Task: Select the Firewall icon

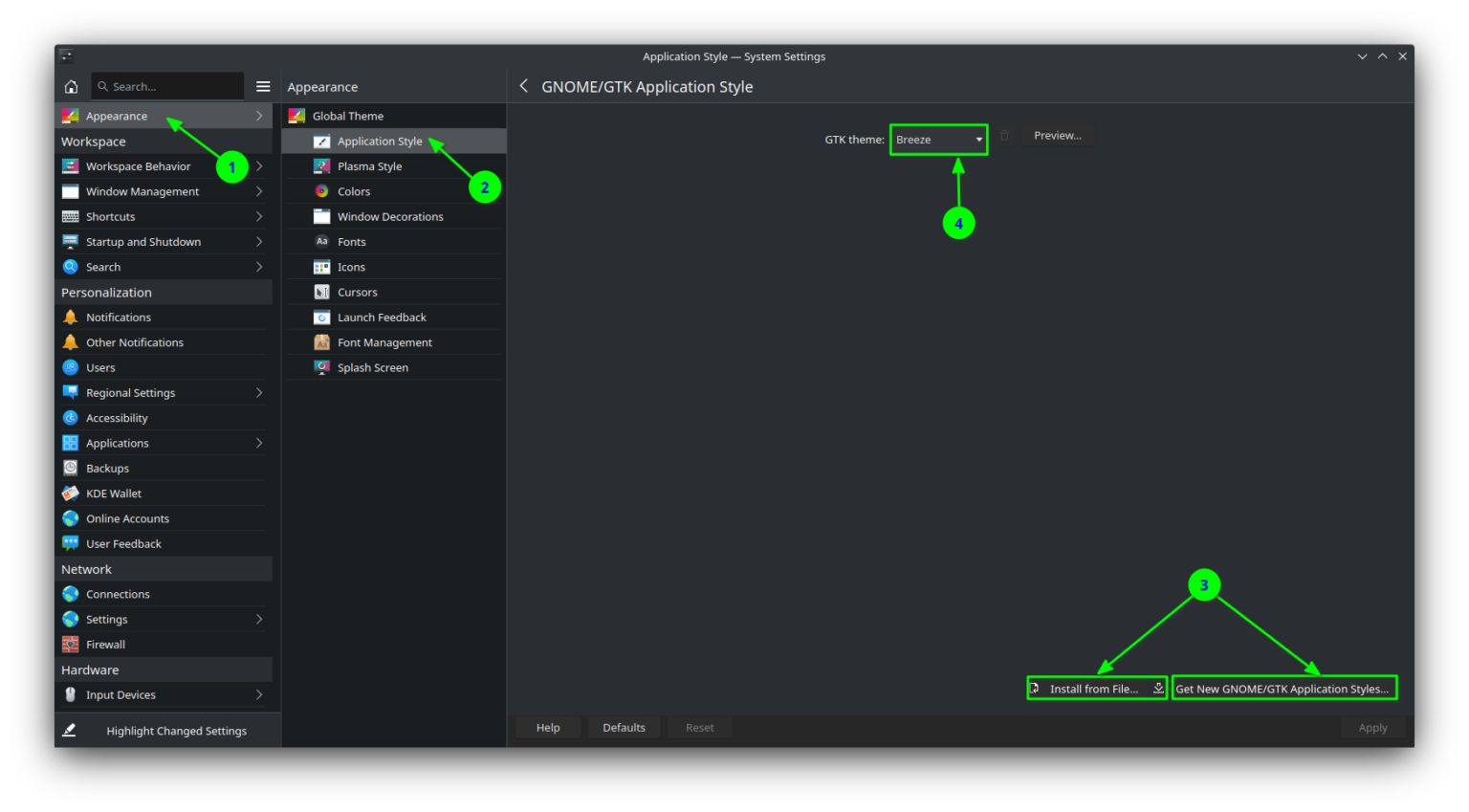Action: tap(71, 644)
